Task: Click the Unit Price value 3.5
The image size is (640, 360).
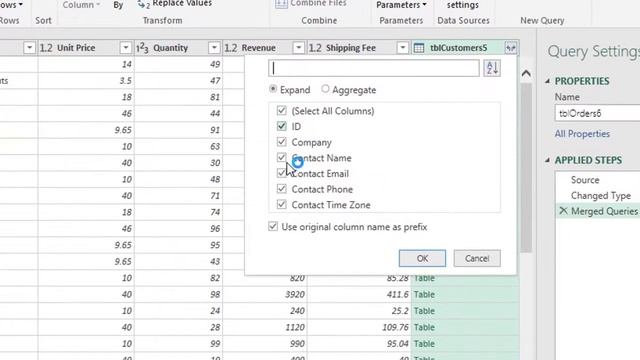Action: (126, 81)
